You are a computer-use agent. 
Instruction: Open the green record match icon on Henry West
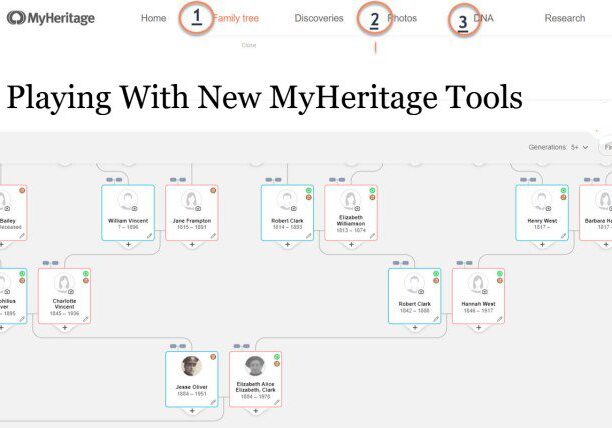[563, 190]
